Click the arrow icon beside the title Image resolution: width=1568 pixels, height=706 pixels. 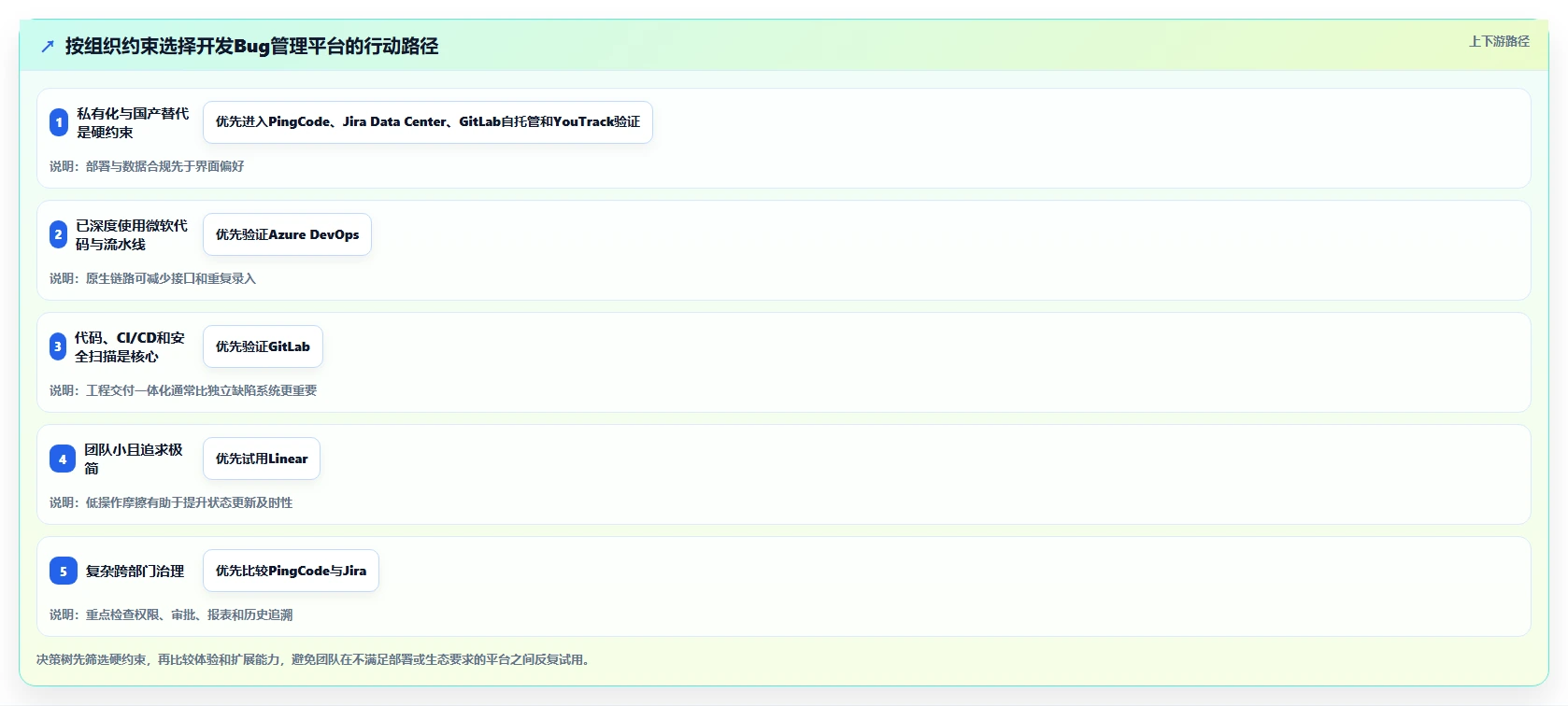coord(48,46)
